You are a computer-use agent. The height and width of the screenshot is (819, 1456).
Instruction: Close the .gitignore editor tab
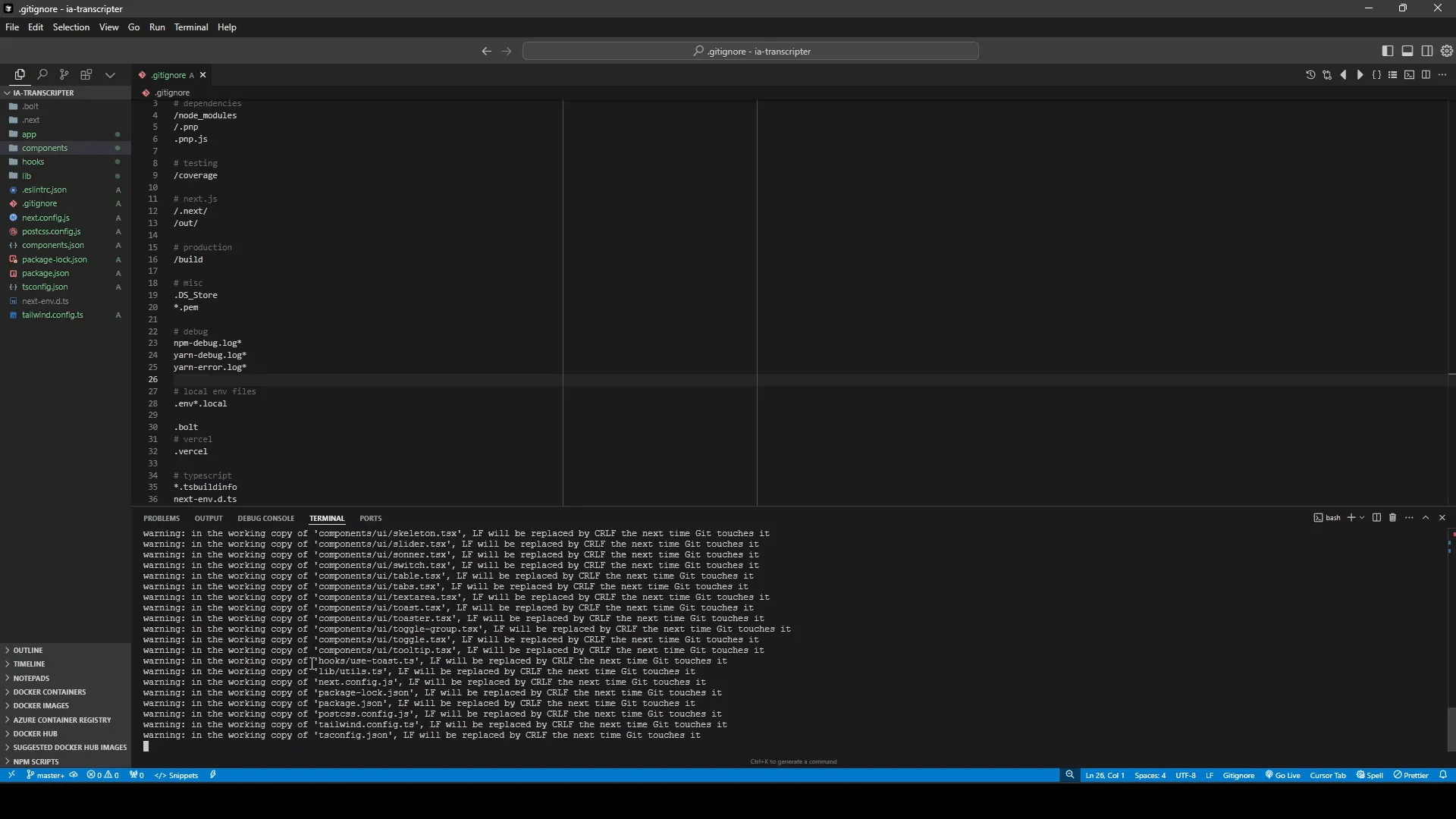point(203,75)
